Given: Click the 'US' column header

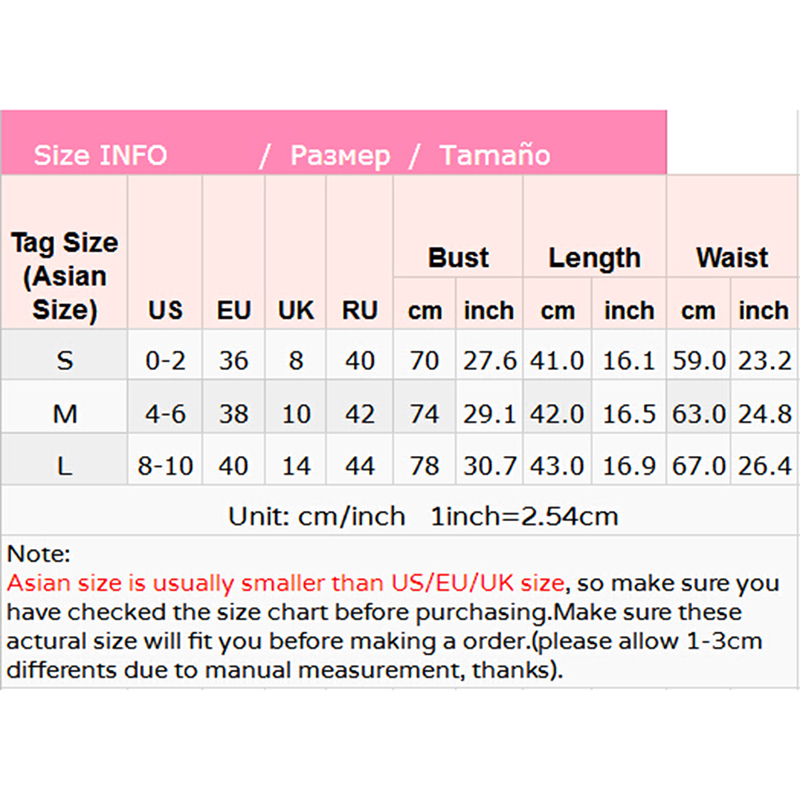Looking at the screenshot, I should click(165, 310).
